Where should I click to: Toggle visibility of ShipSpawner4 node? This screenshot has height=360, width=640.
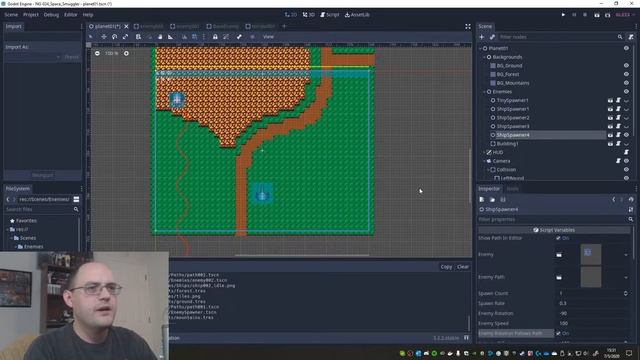point(626,135)
